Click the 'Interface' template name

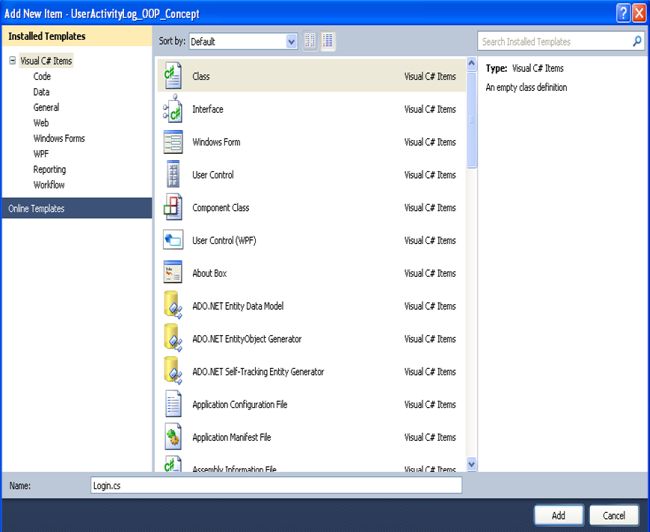tap(208, 109)
